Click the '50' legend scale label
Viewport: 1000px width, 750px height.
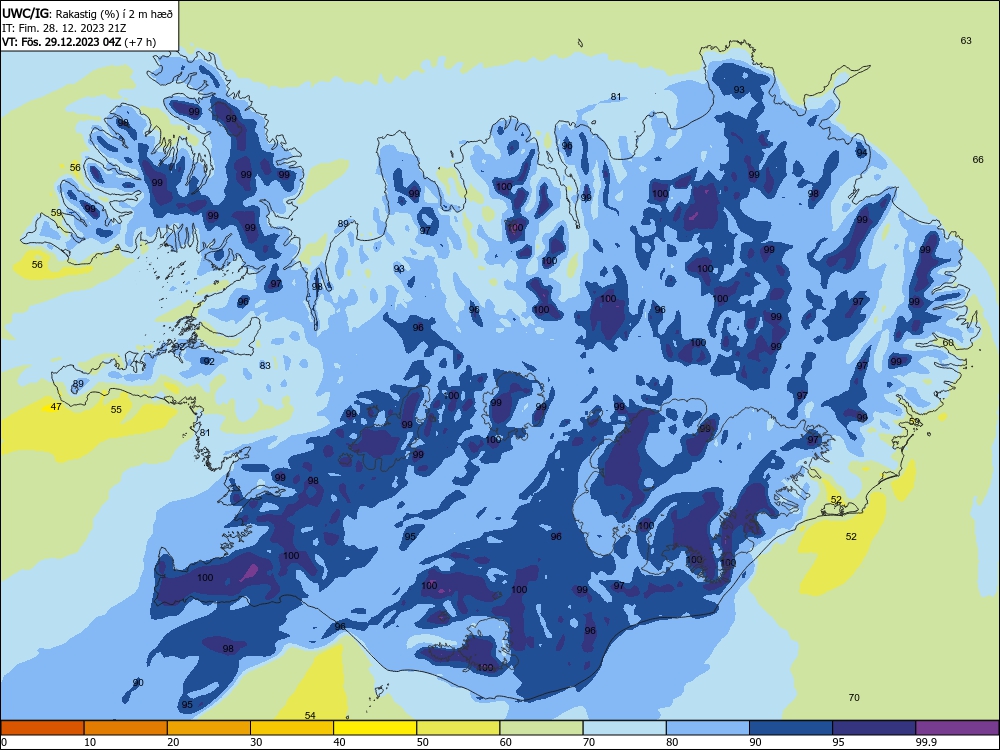(x=423, y=742)
